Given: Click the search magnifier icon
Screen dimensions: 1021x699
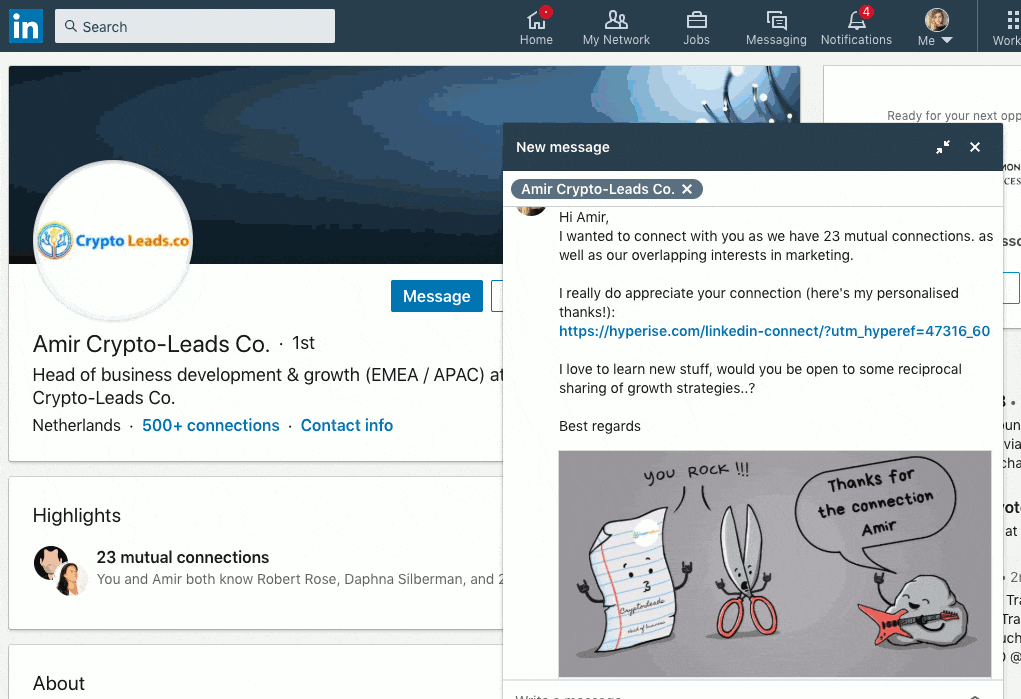Looking at the screenshot, I should click(x=71, y=26).
